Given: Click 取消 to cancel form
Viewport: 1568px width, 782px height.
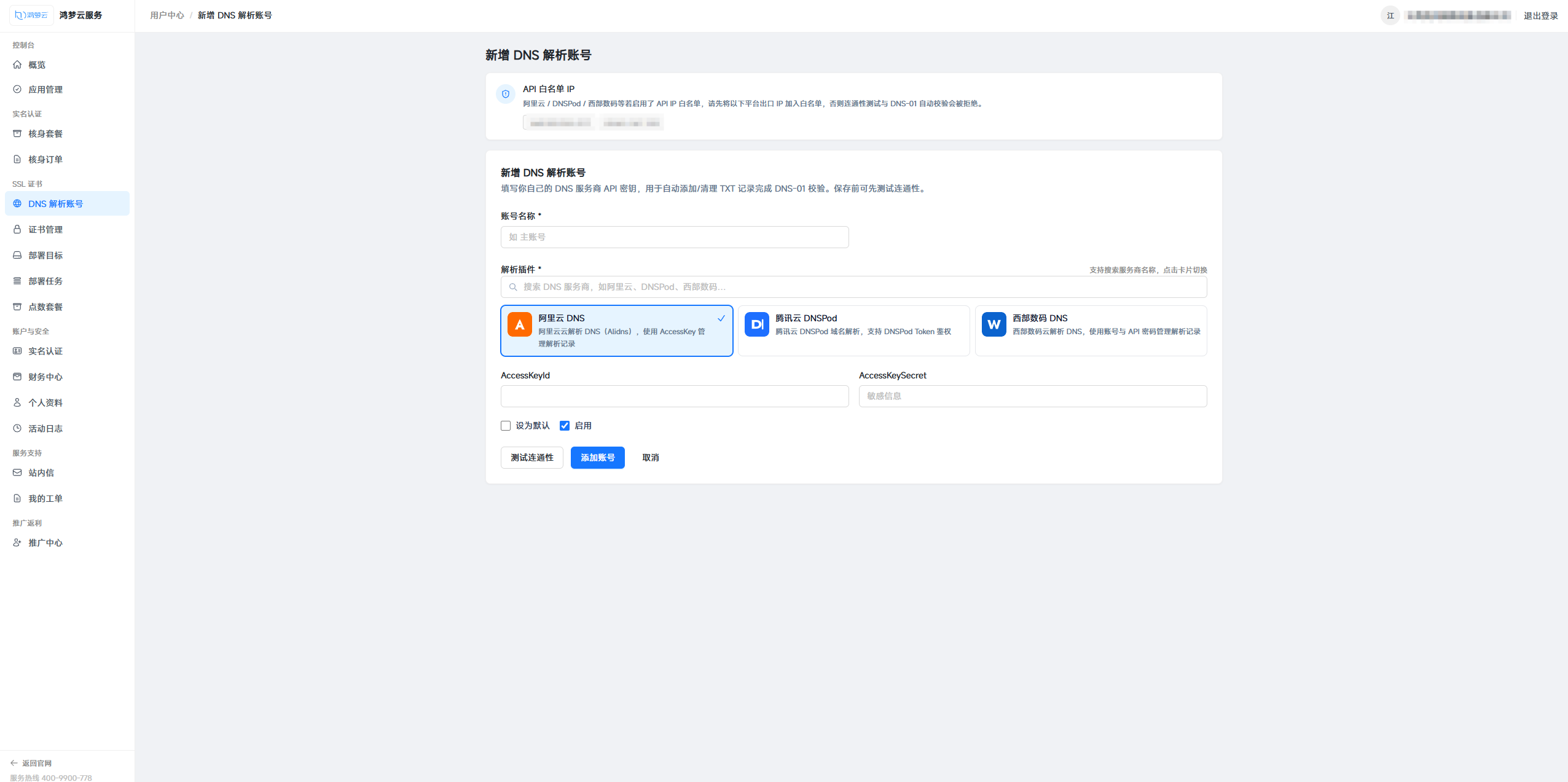Looking at the screenshot, I should (x=651, y=458).
